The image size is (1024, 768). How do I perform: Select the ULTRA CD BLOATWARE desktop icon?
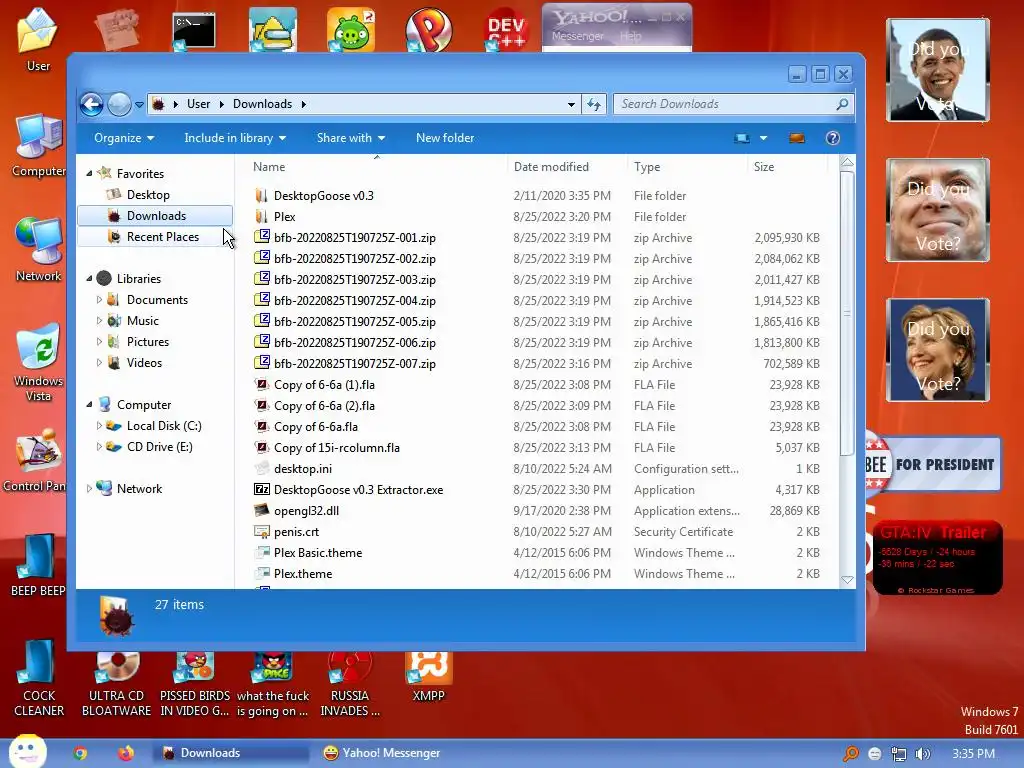(116, 684)
